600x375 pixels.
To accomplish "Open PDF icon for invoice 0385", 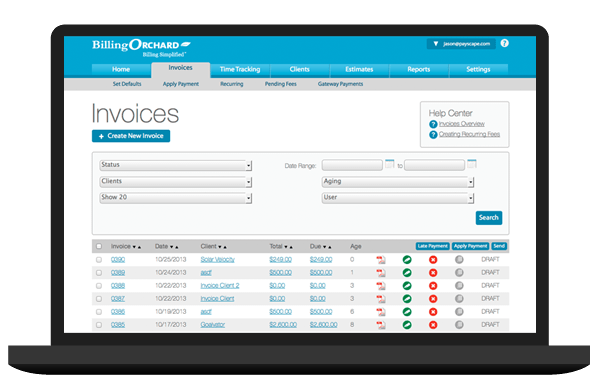I will pyautogui.click(x=380, y=325).
